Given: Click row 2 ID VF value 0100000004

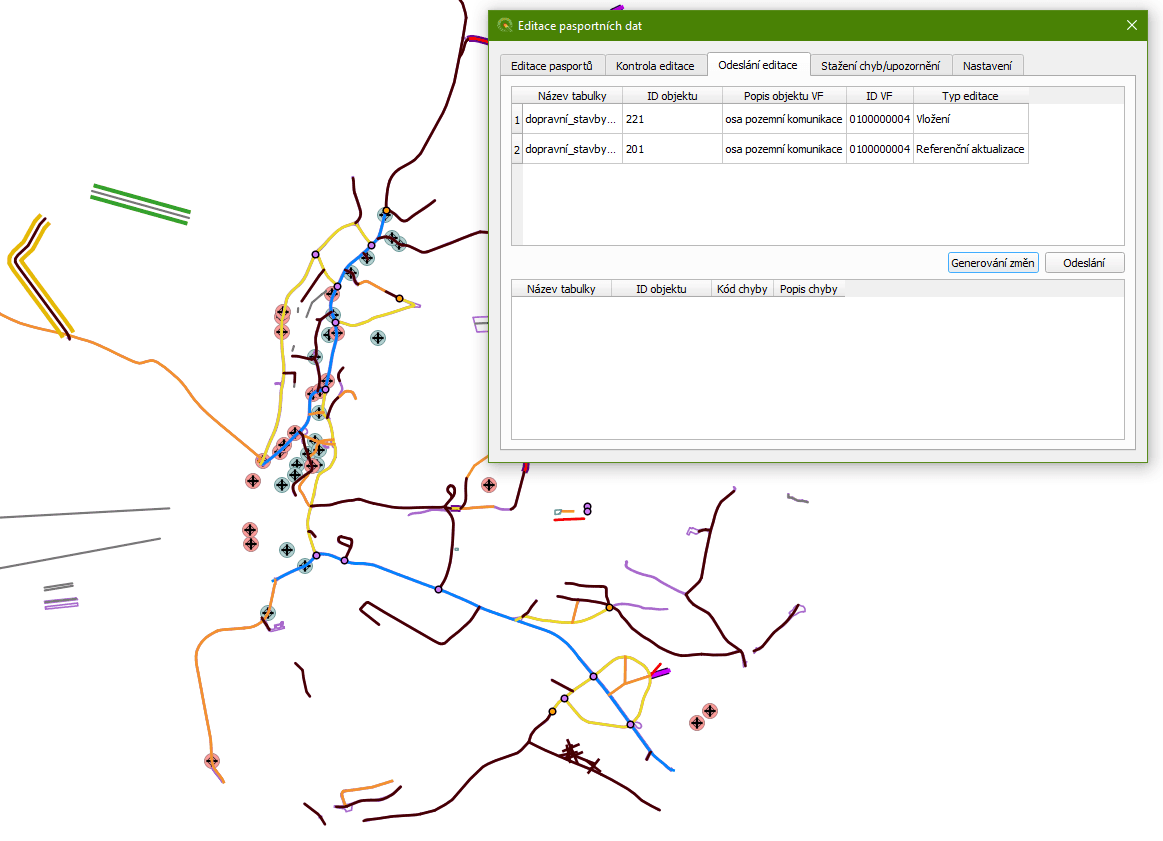Looking at the screenshot, I should tap(880, 149).
